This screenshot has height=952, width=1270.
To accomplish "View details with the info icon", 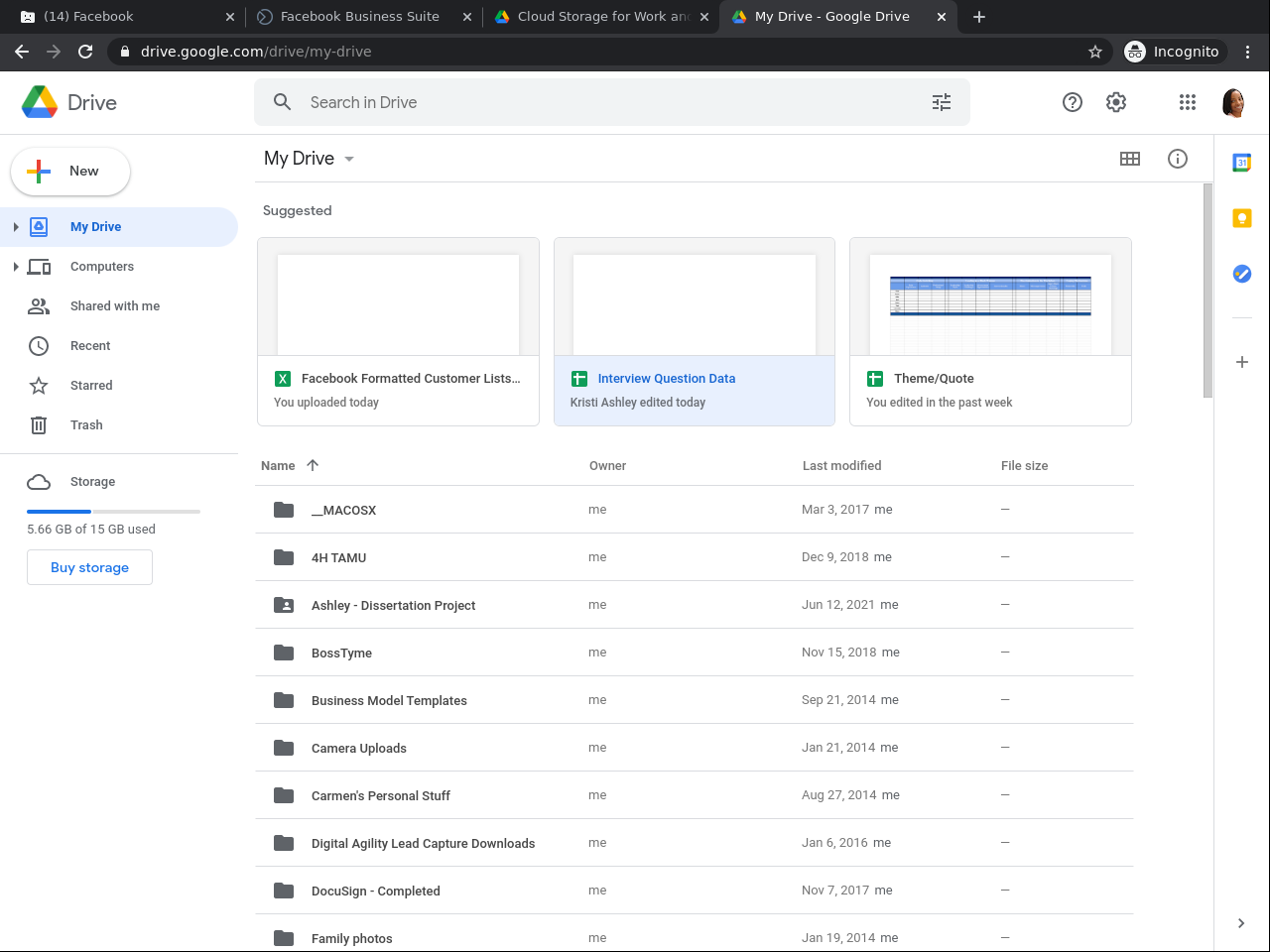I will point(1178,159).
